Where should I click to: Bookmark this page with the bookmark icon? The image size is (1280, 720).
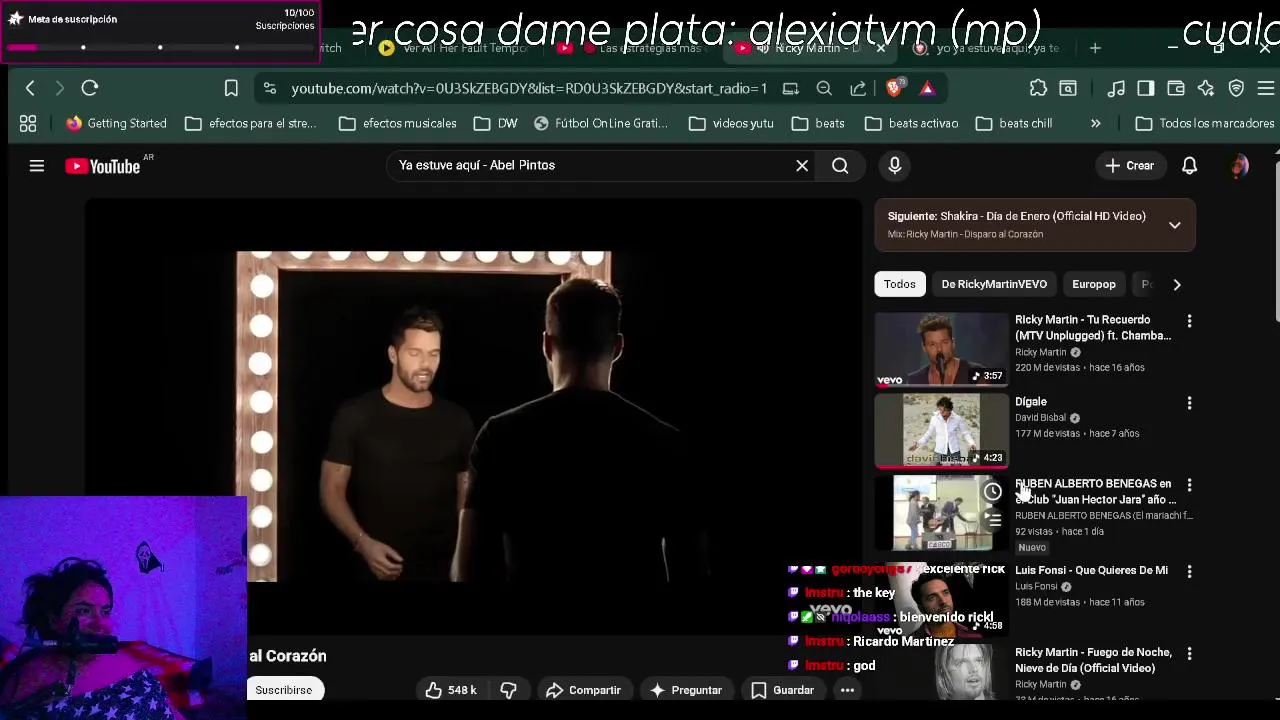[231, 88]
